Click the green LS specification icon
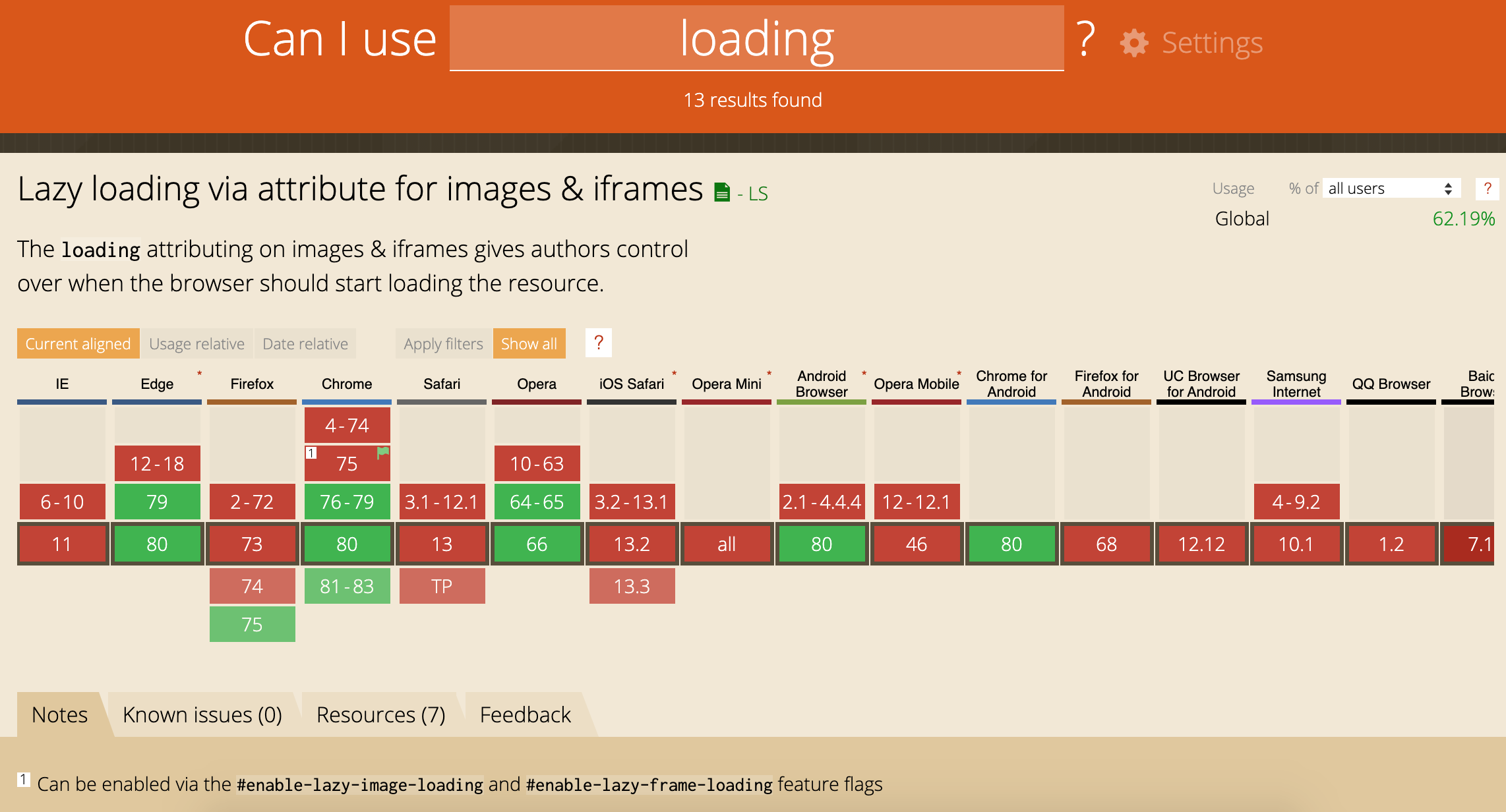The height and width of the screenshot is (812, 1506). [720, 192]
